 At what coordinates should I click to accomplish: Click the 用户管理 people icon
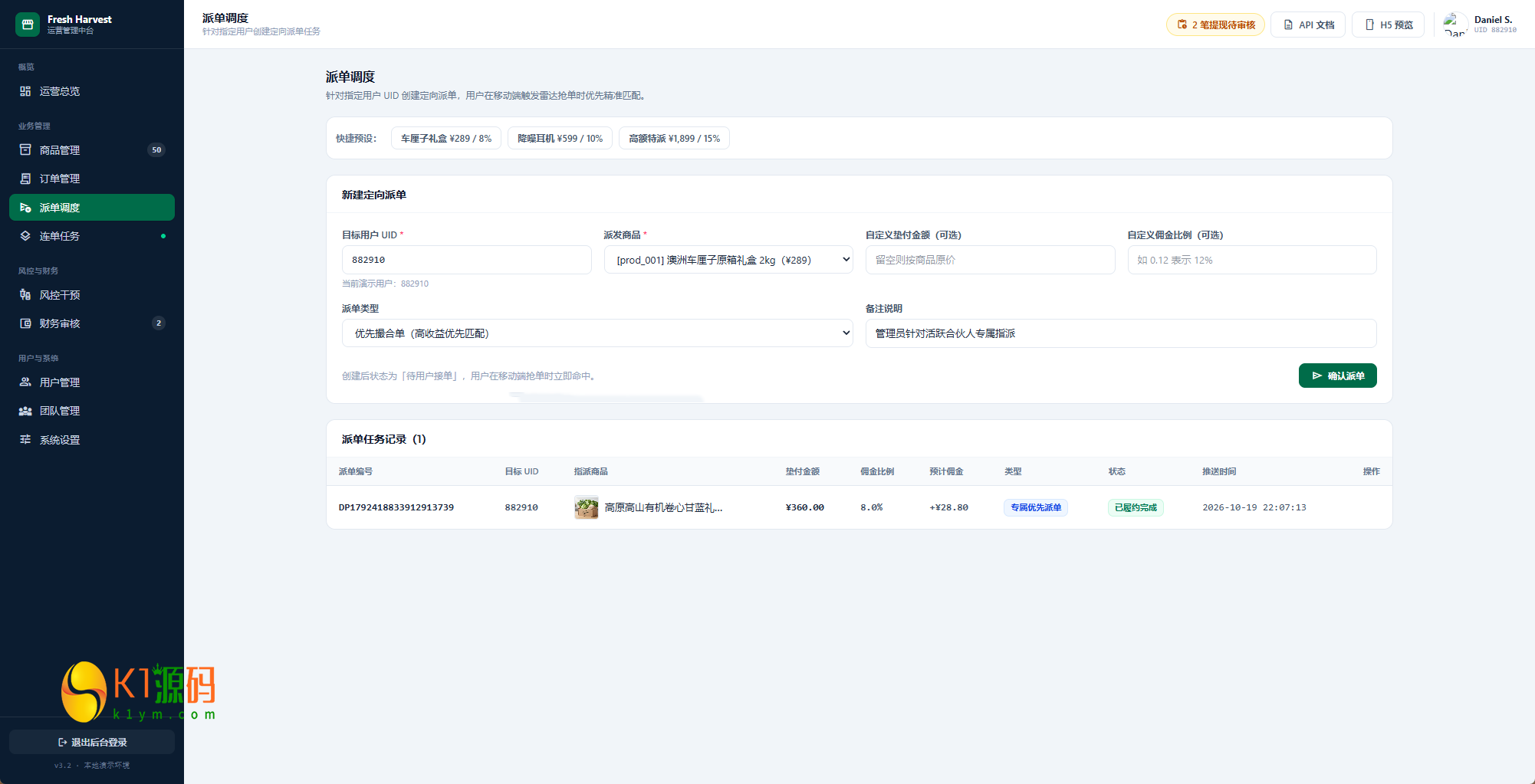tap(25, 382)
